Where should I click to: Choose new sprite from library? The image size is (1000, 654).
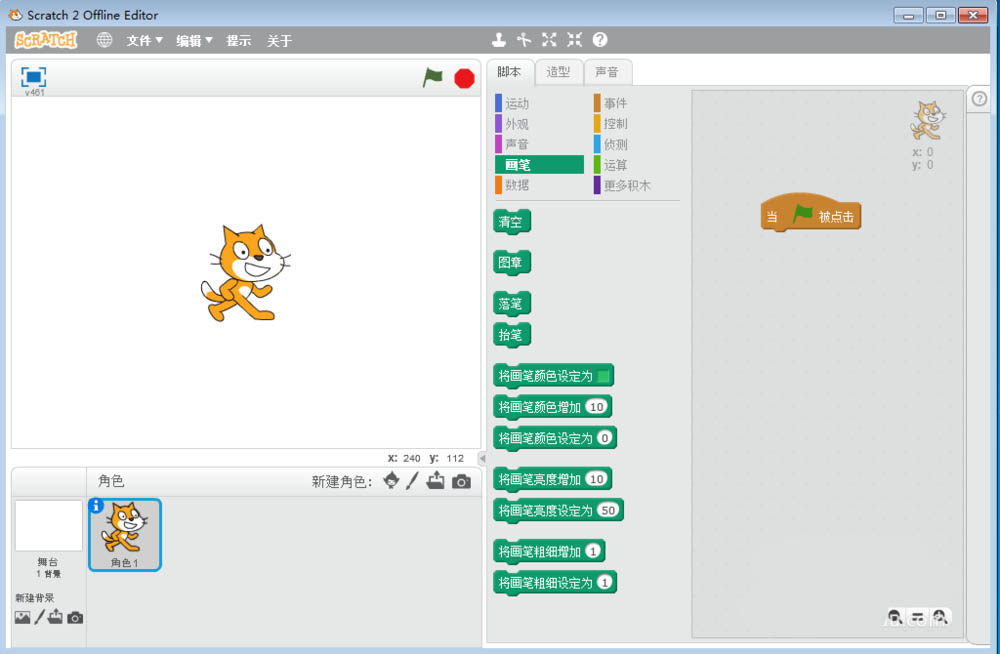392,480
